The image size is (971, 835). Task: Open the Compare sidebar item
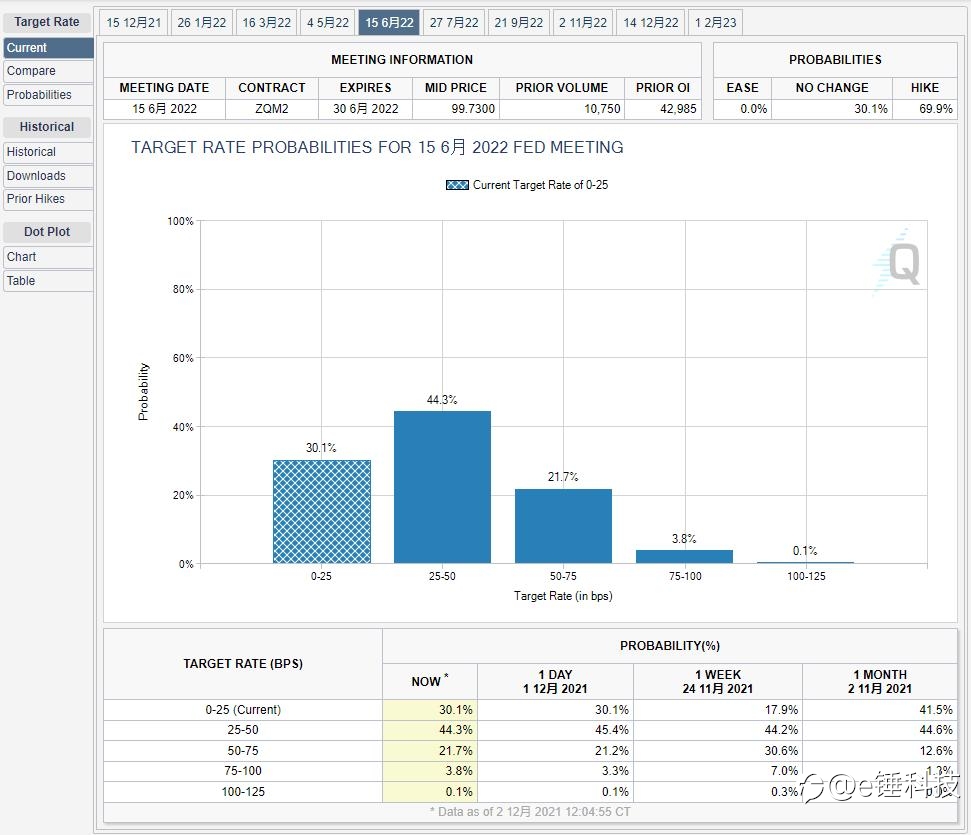[48, 71]
